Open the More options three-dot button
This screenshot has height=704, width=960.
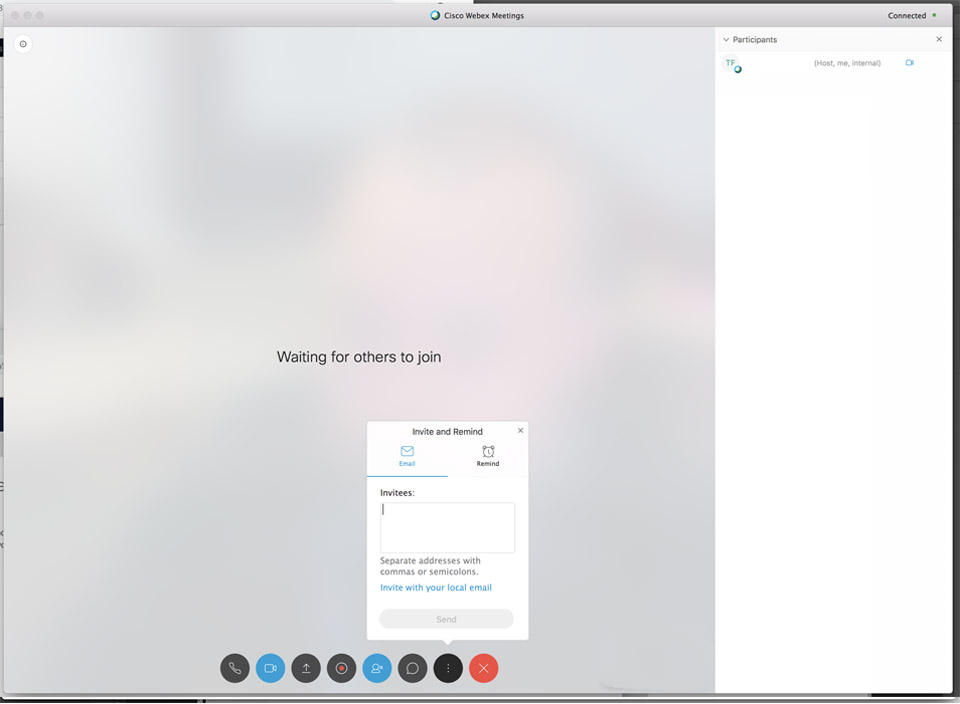coord(448,668)
